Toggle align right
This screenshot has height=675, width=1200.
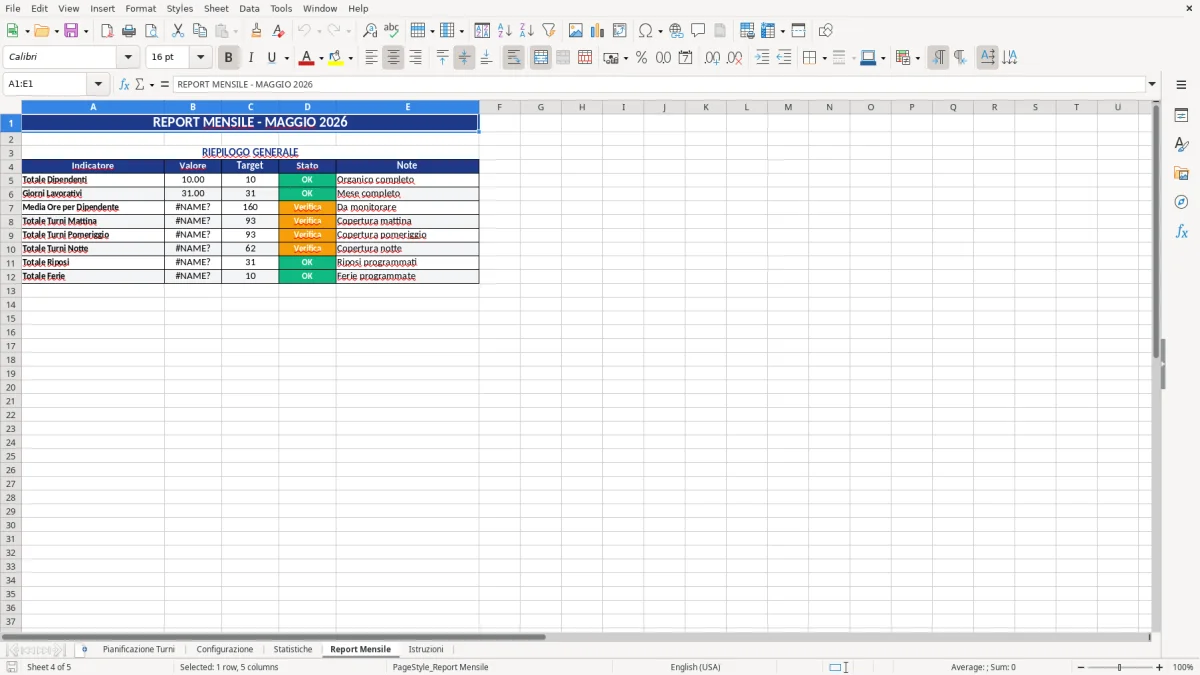click(x=415, y=58)
